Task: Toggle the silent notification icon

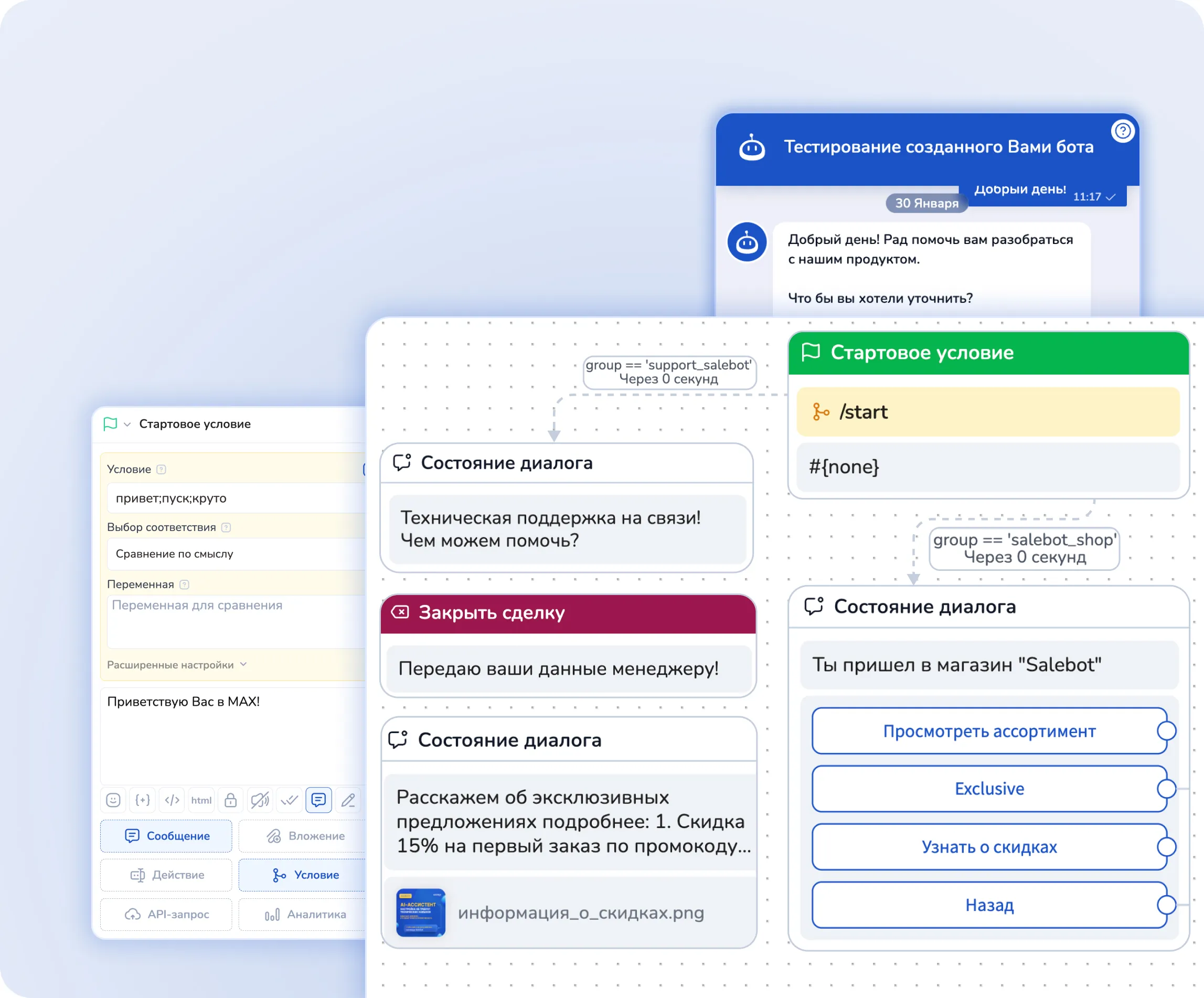Action: click(x=260, y=800)
